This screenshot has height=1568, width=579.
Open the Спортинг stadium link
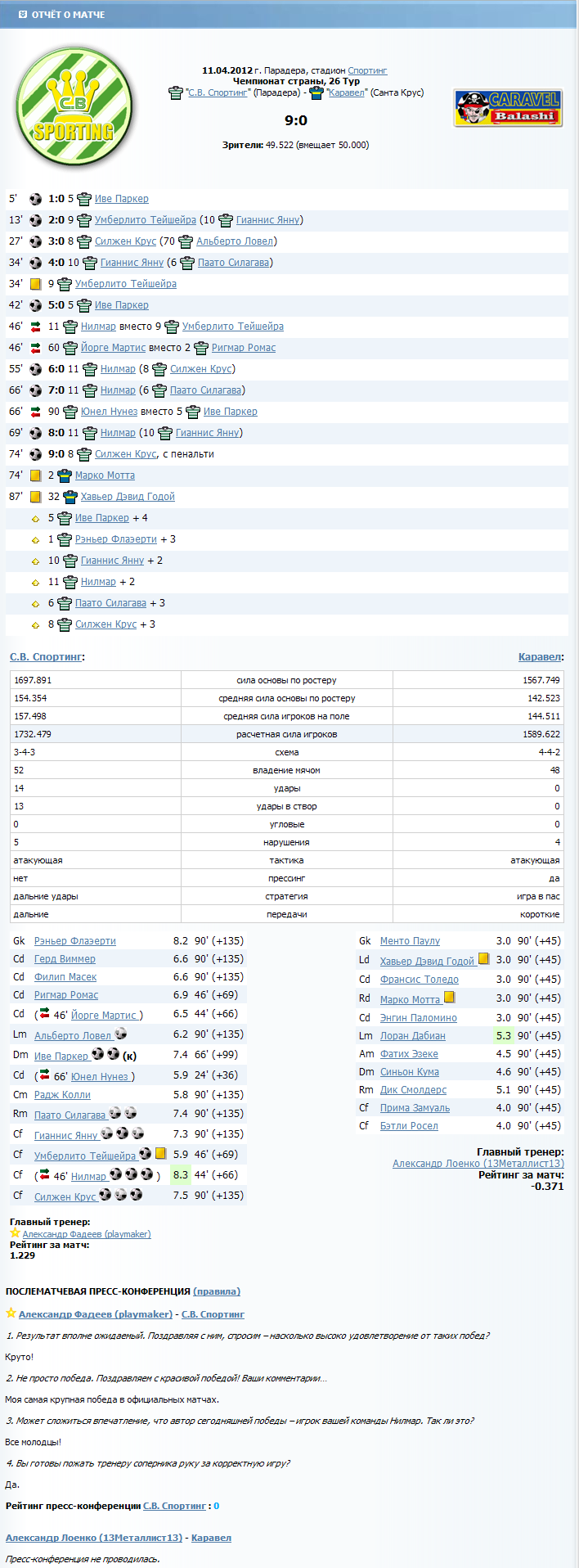coord(367,70)
